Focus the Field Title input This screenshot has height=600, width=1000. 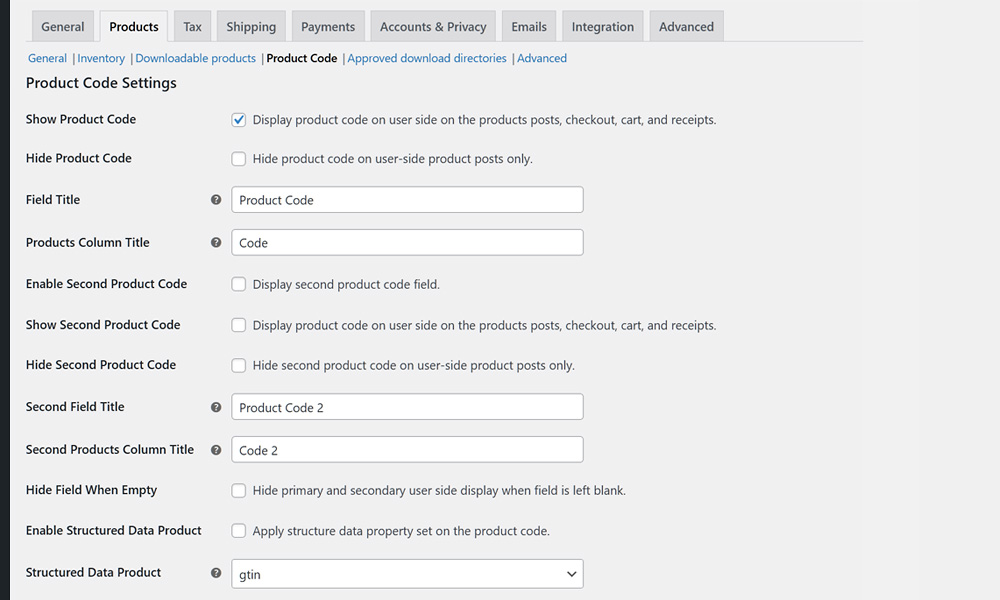(407, 200)
